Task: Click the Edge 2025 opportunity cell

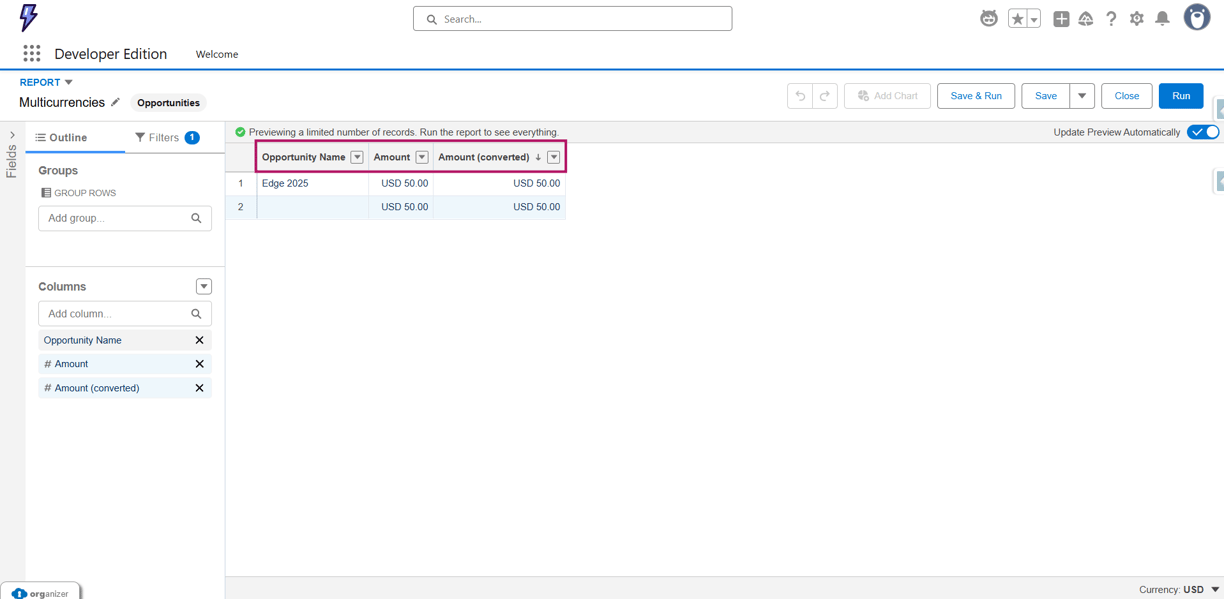Action: 313,183
